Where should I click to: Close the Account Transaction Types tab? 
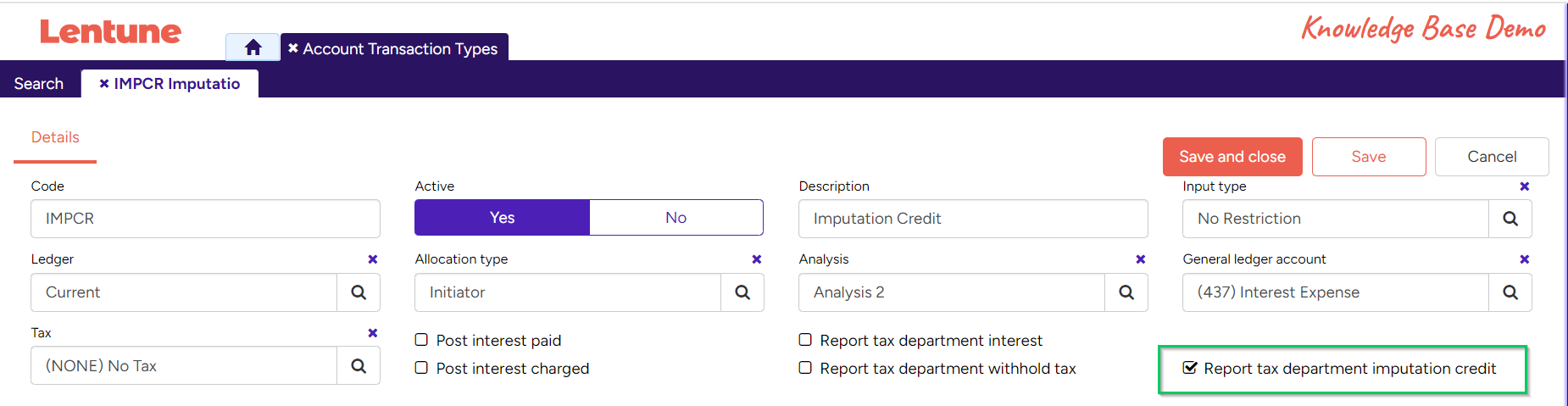click(293, 48)
